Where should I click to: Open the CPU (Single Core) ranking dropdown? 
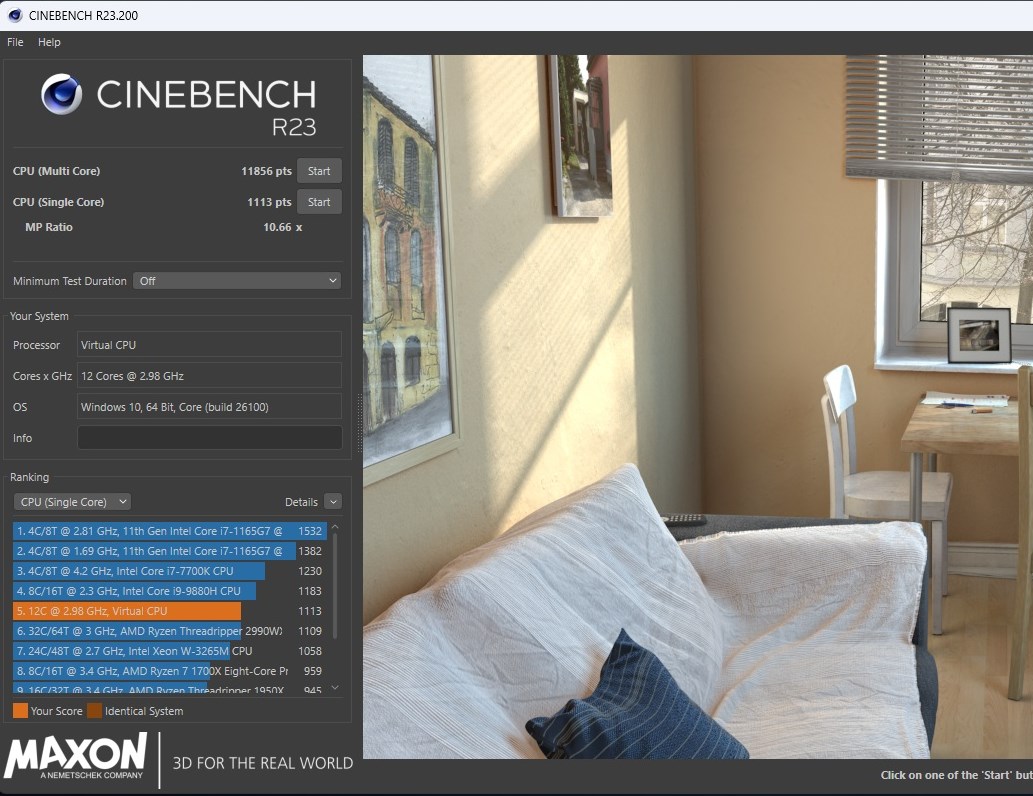72,501
